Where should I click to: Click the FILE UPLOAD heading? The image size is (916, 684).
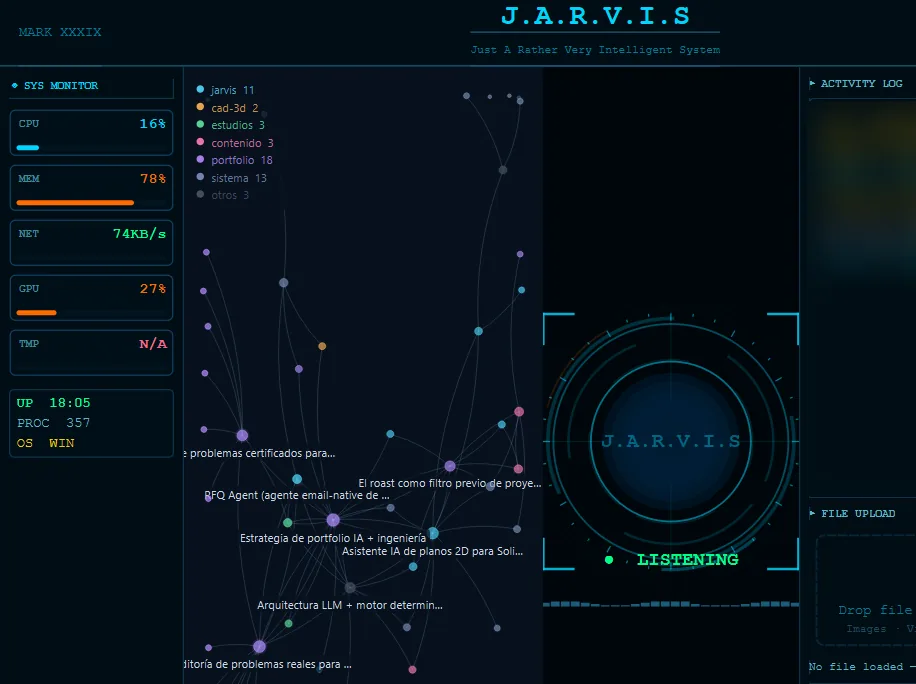pyautogui.click(x=858, y=513)
